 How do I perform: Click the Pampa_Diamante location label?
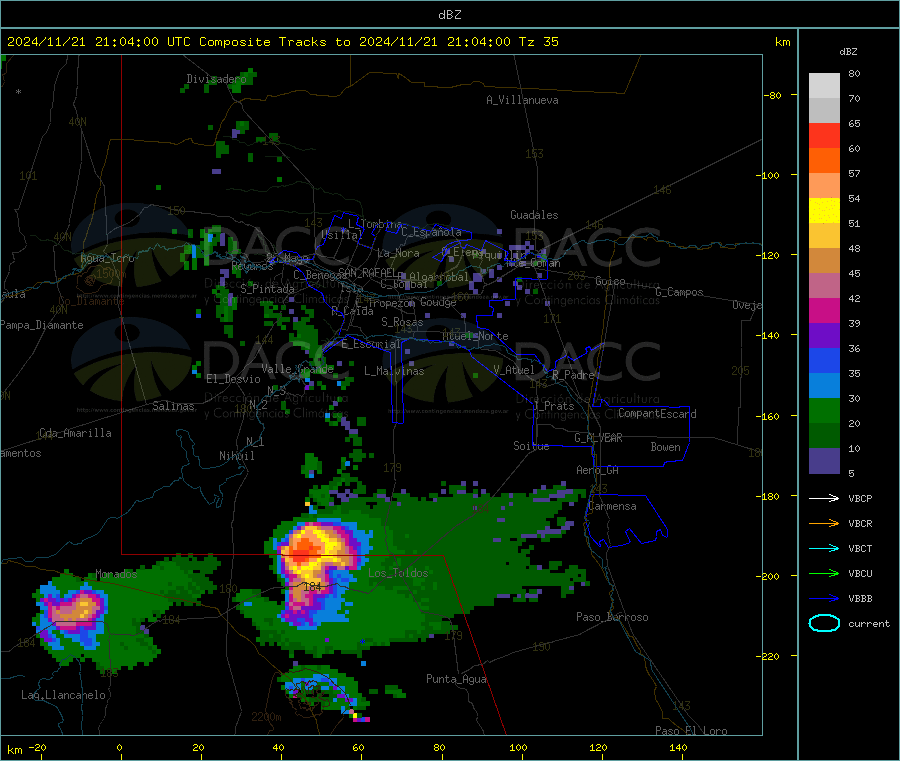coord(42,325)
